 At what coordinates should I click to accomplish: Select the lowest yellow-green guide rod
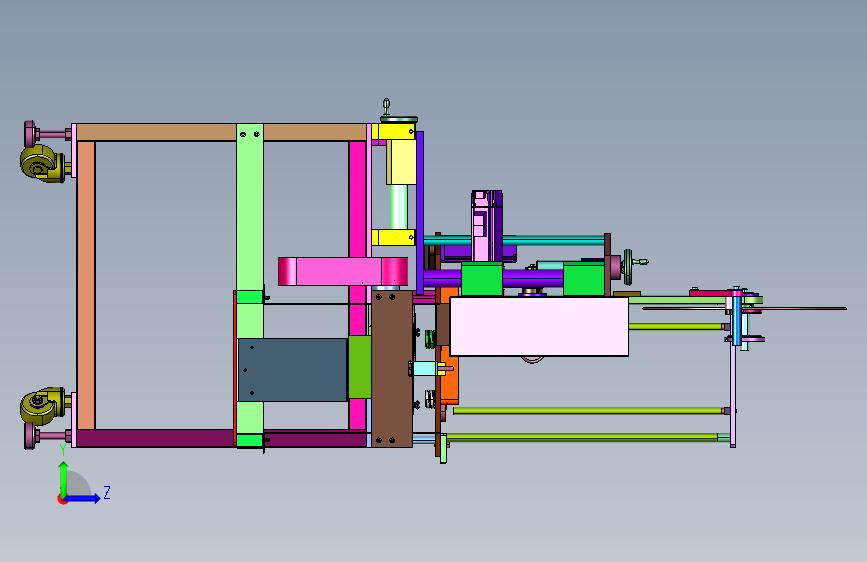click(582, 438)
